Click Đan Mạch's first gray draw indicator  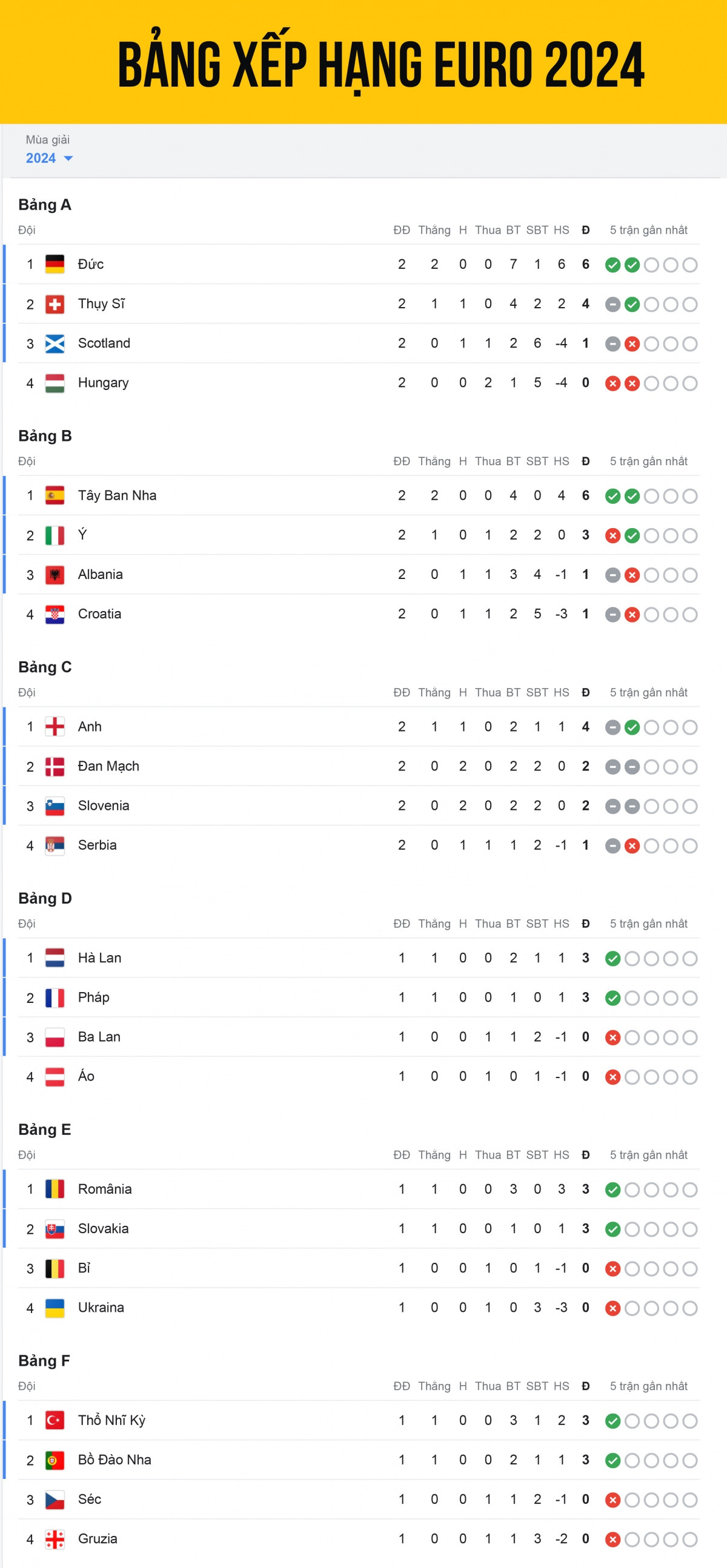[x=612, y=767]
